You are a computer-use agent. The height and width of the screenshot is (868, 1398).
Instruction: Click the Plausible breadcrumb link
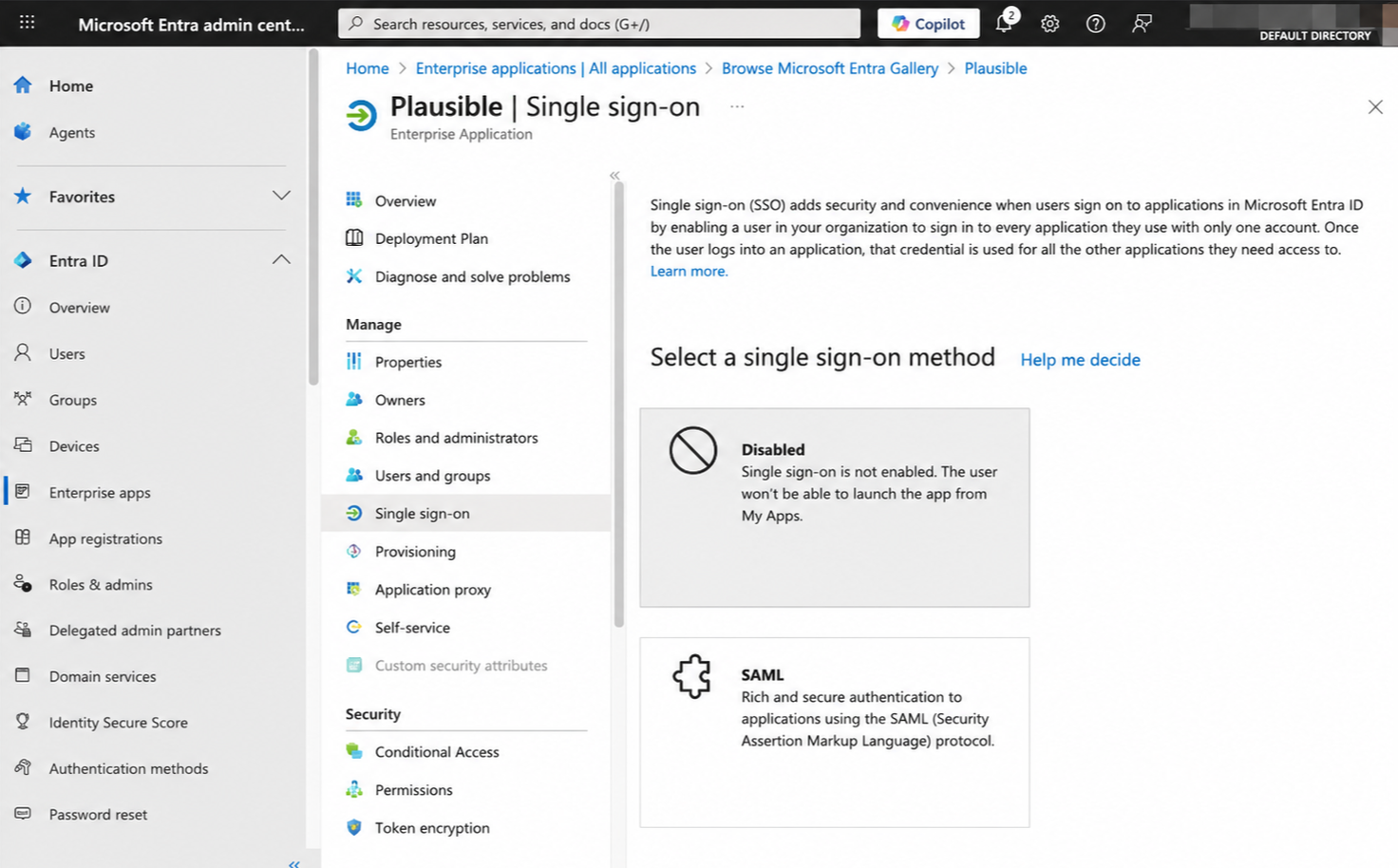pos(995,68)
